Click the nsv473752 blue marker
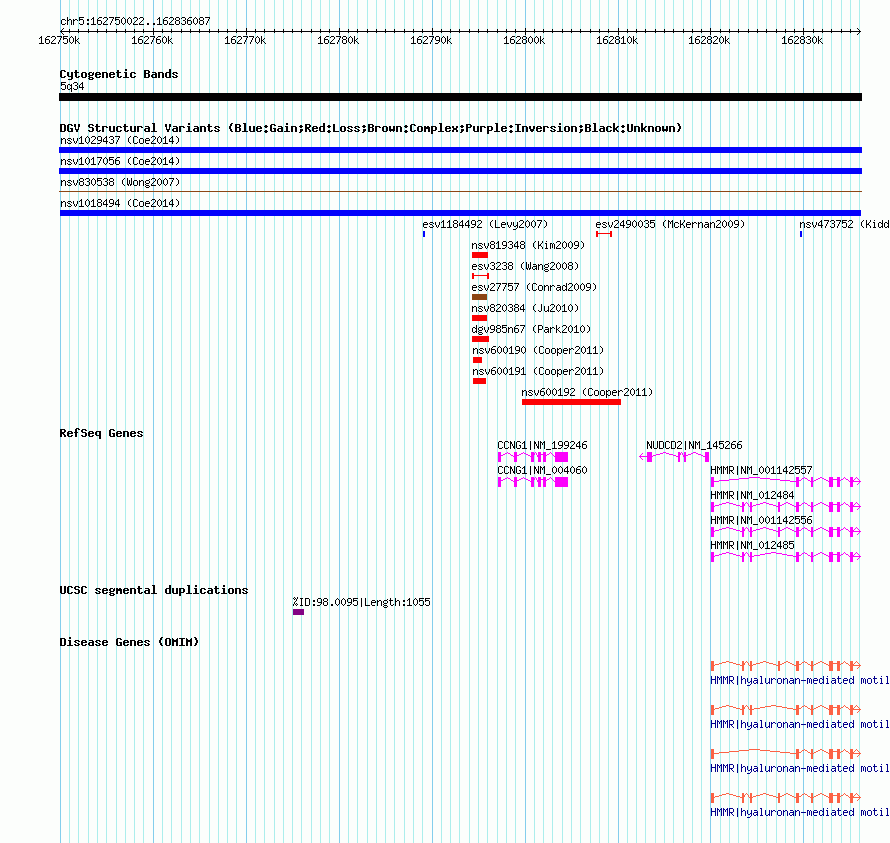This screenshot has height=843, width=890. click(801, 234)
